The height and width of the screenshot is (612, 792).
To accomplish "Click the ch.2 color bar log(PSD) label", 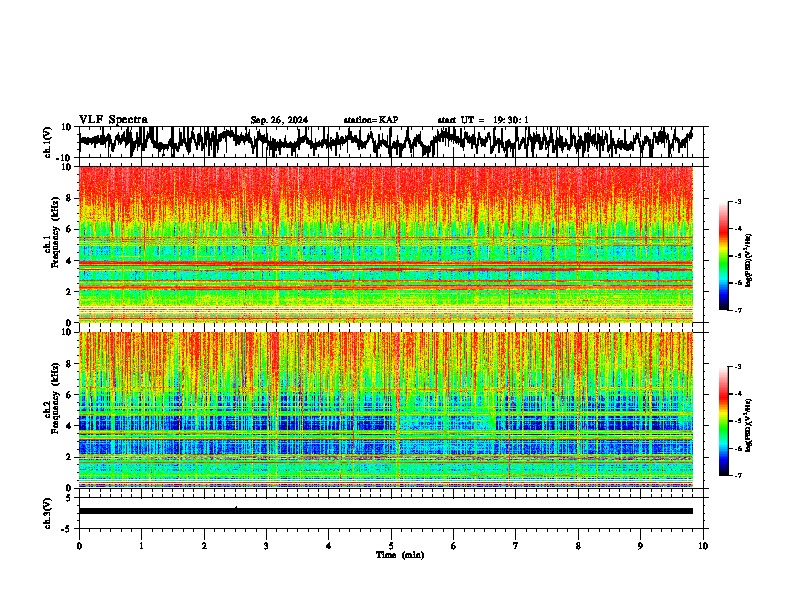I will [749, 425].
